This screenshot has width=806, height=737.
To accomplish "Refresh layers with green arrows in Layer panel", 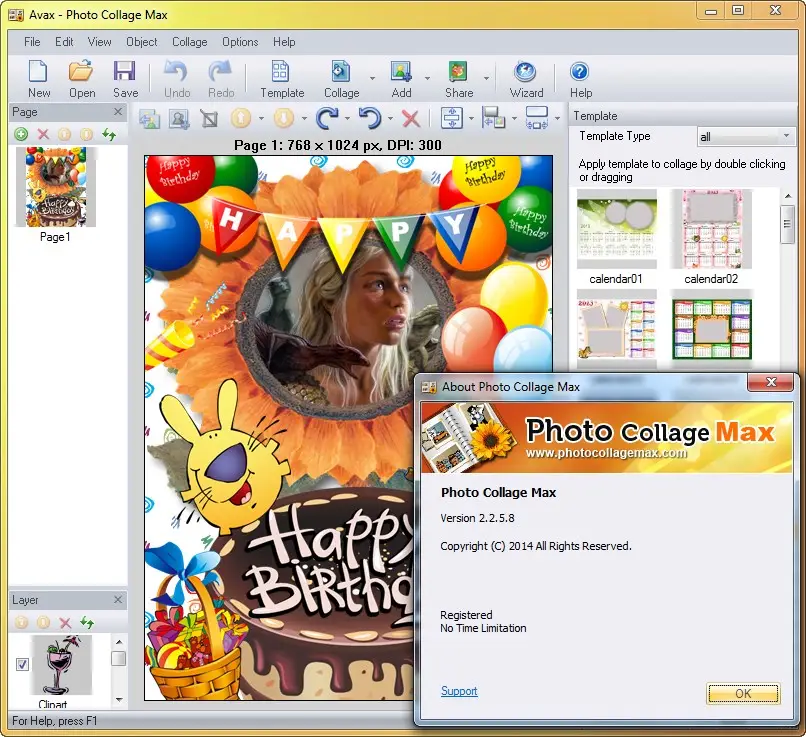I will coord(87,623).
